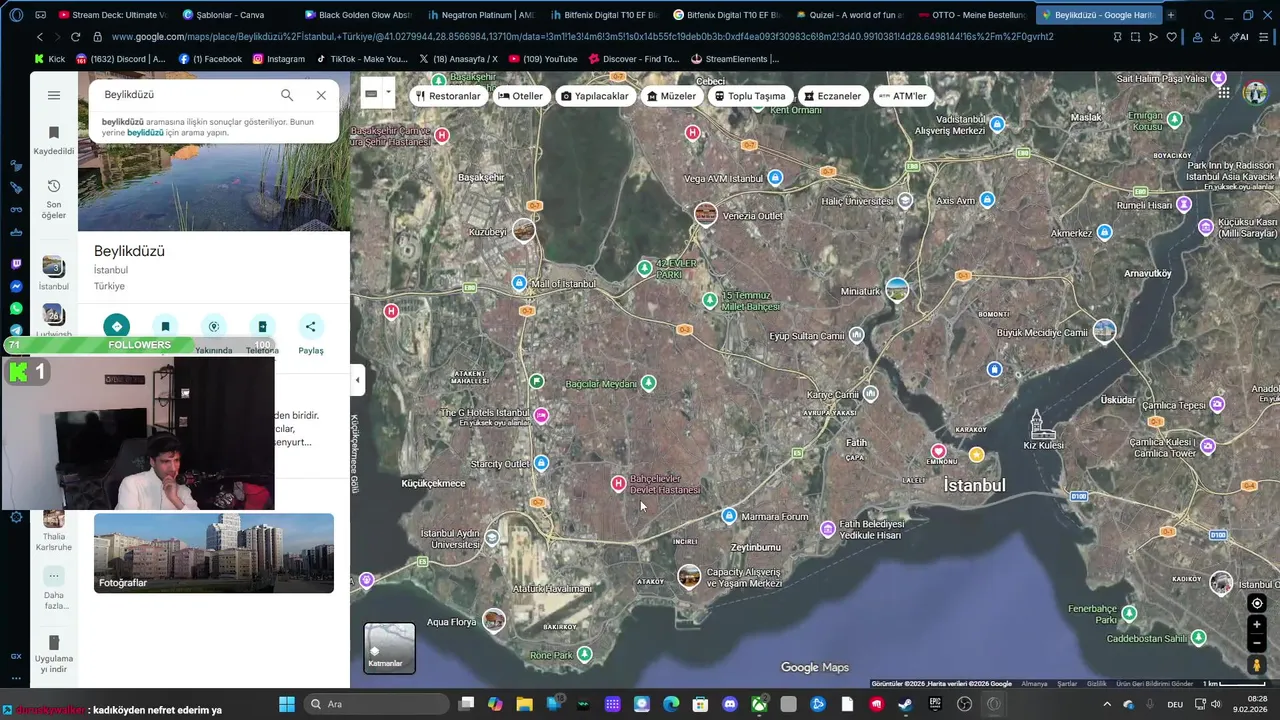Click the Mall of Istanbul map pin
Viewport: 1280px width, 720px height.
pyautogui.click(x=519, y=284)
